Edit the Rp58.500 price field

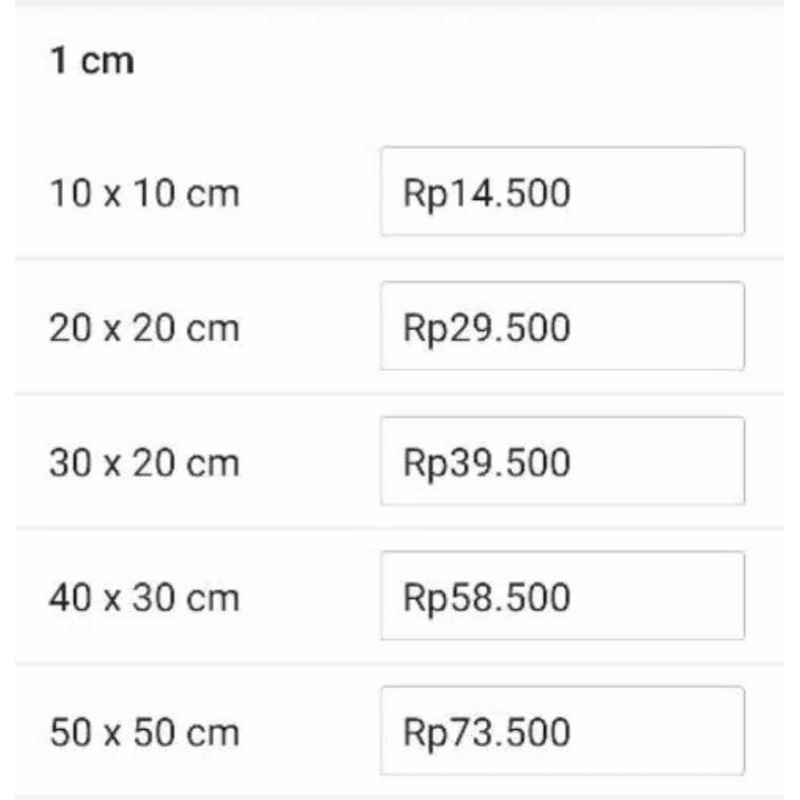click(562, 596)
